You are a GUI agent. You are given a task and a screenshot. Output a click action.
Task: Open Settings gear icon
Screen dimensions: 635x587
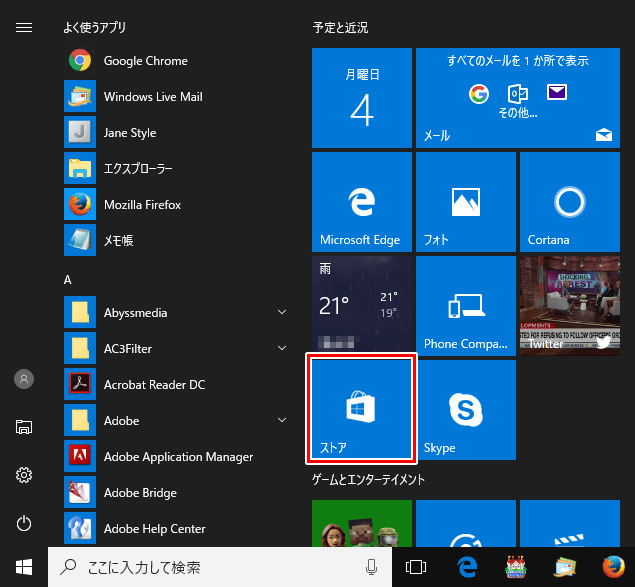tap(24, 475)
